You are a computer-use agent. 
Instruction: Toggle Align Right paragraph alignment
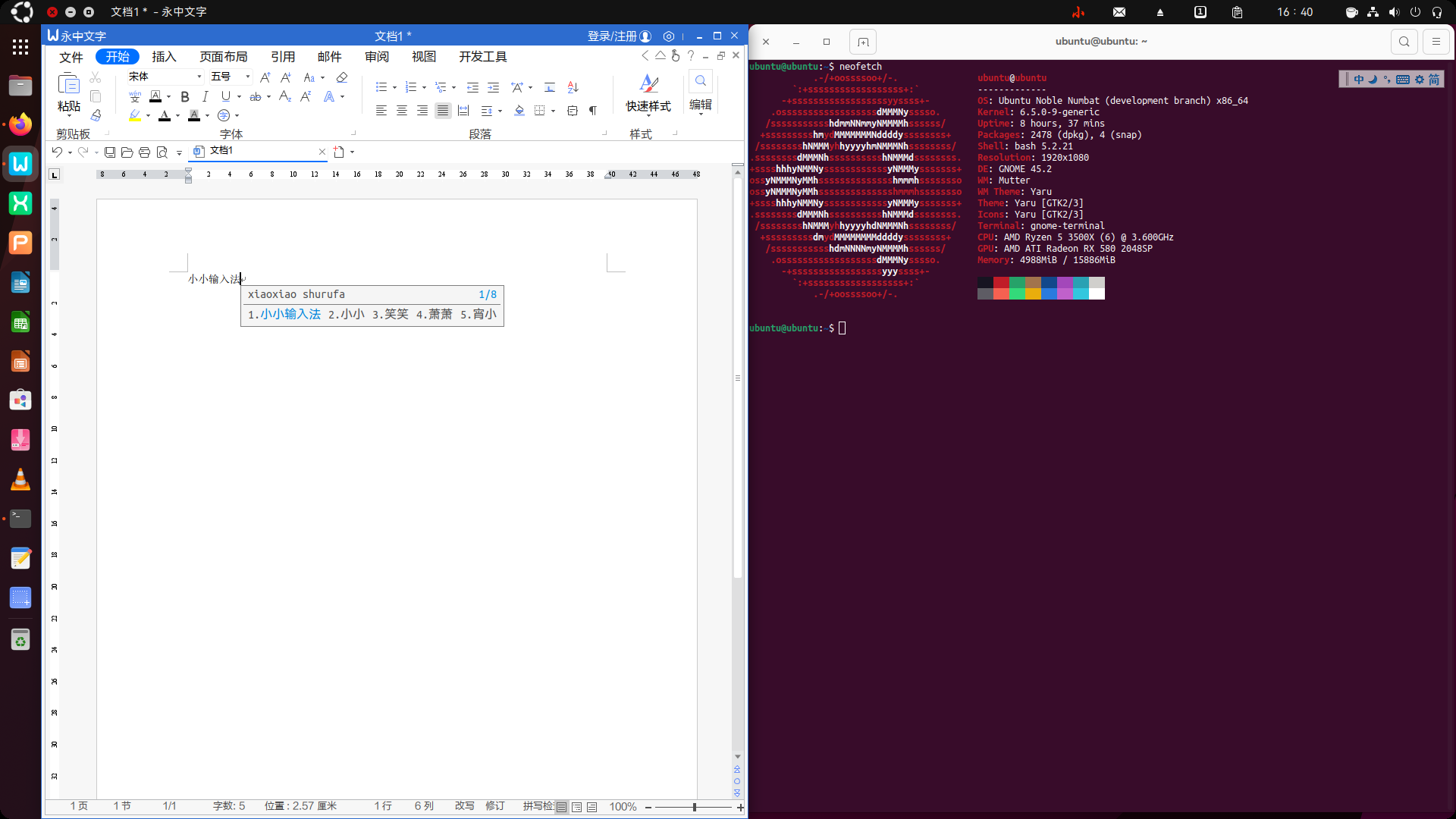(x=422, y=111)
